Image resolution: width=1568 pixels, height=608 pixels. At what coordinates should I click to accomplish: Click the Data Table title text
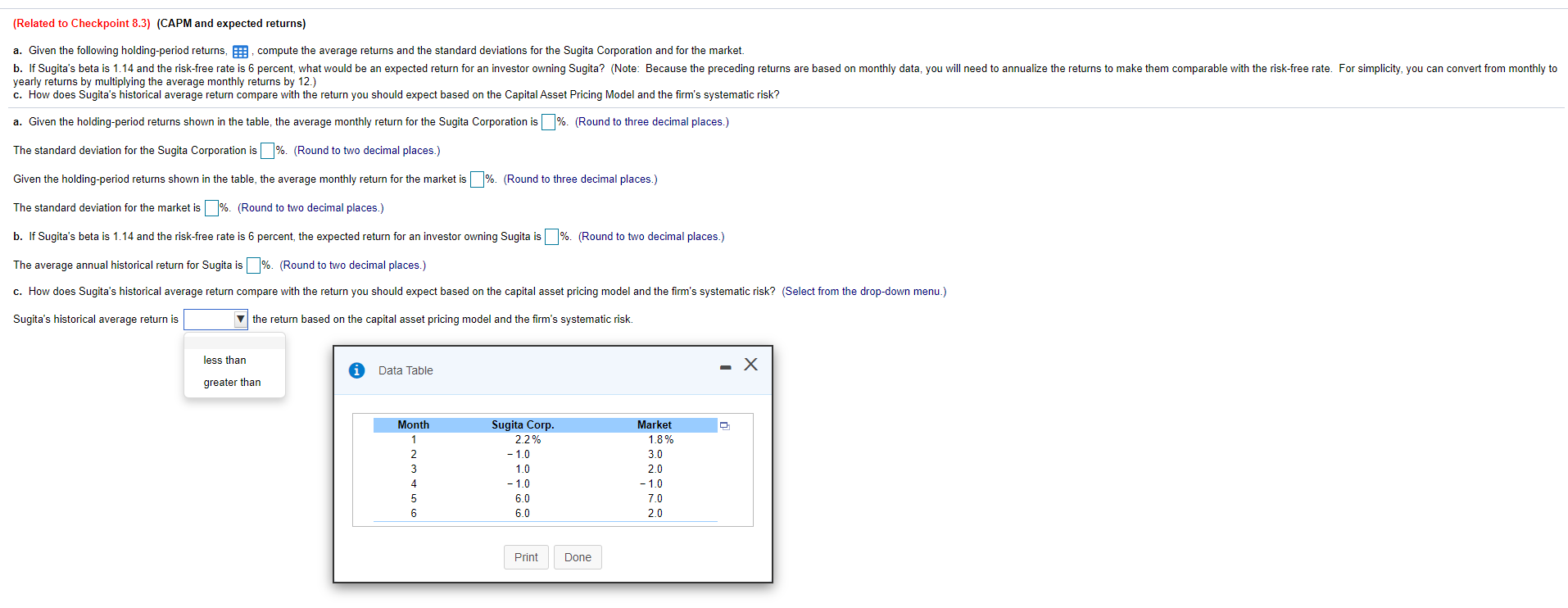[406, 370]
